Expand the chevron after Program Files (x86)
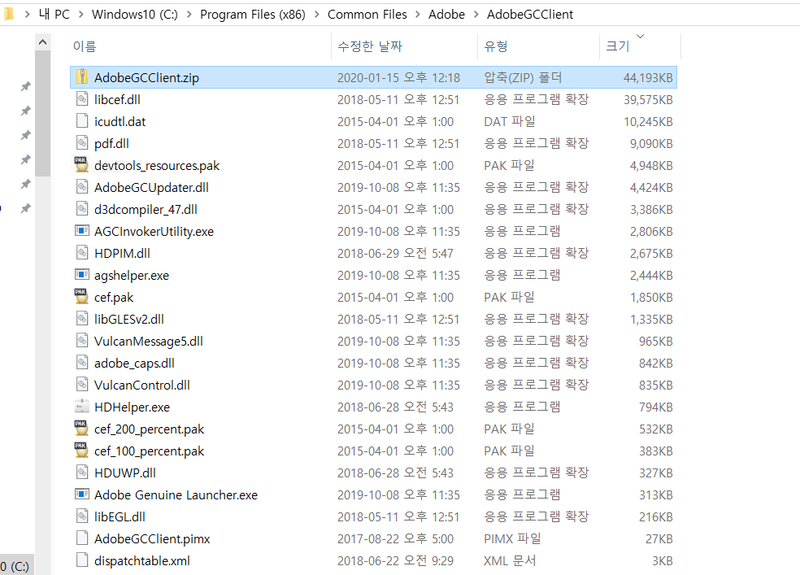The height and width of the screenshot is (575, 800). pos(316,14)
